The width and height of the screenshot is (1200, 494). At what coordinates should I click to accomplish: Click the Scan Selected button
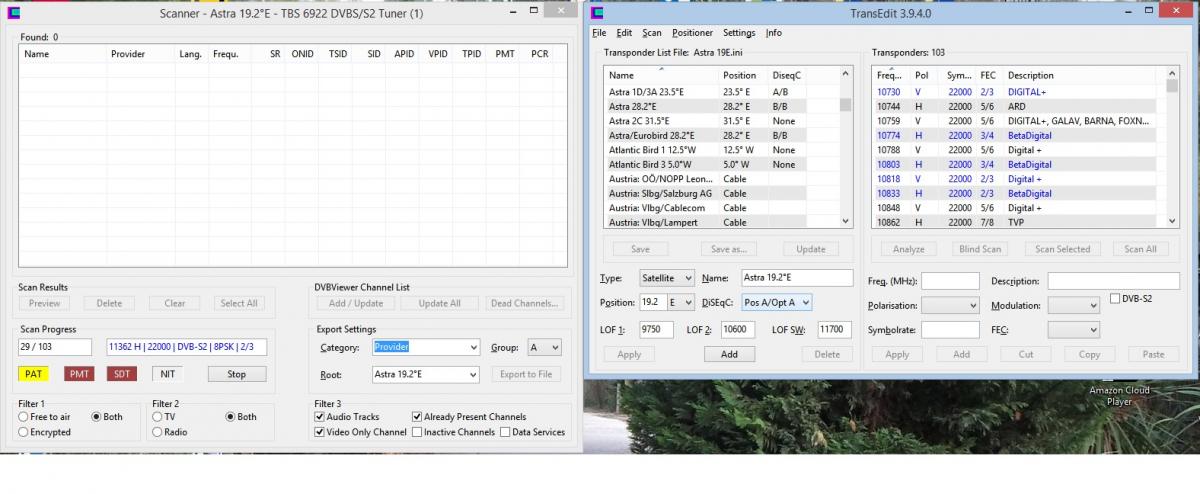click(1062, 249)
